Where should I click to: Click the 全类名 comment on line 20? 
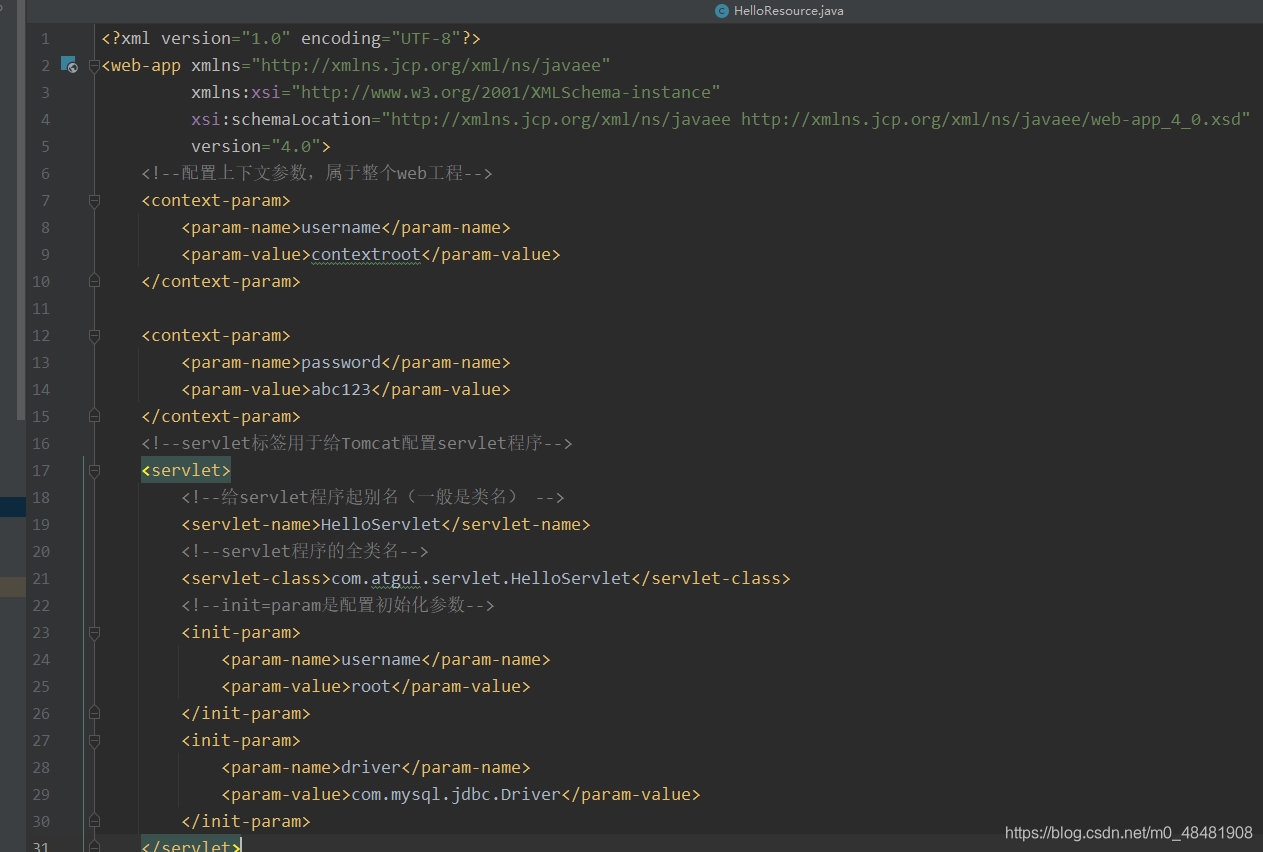click(305, 551)
